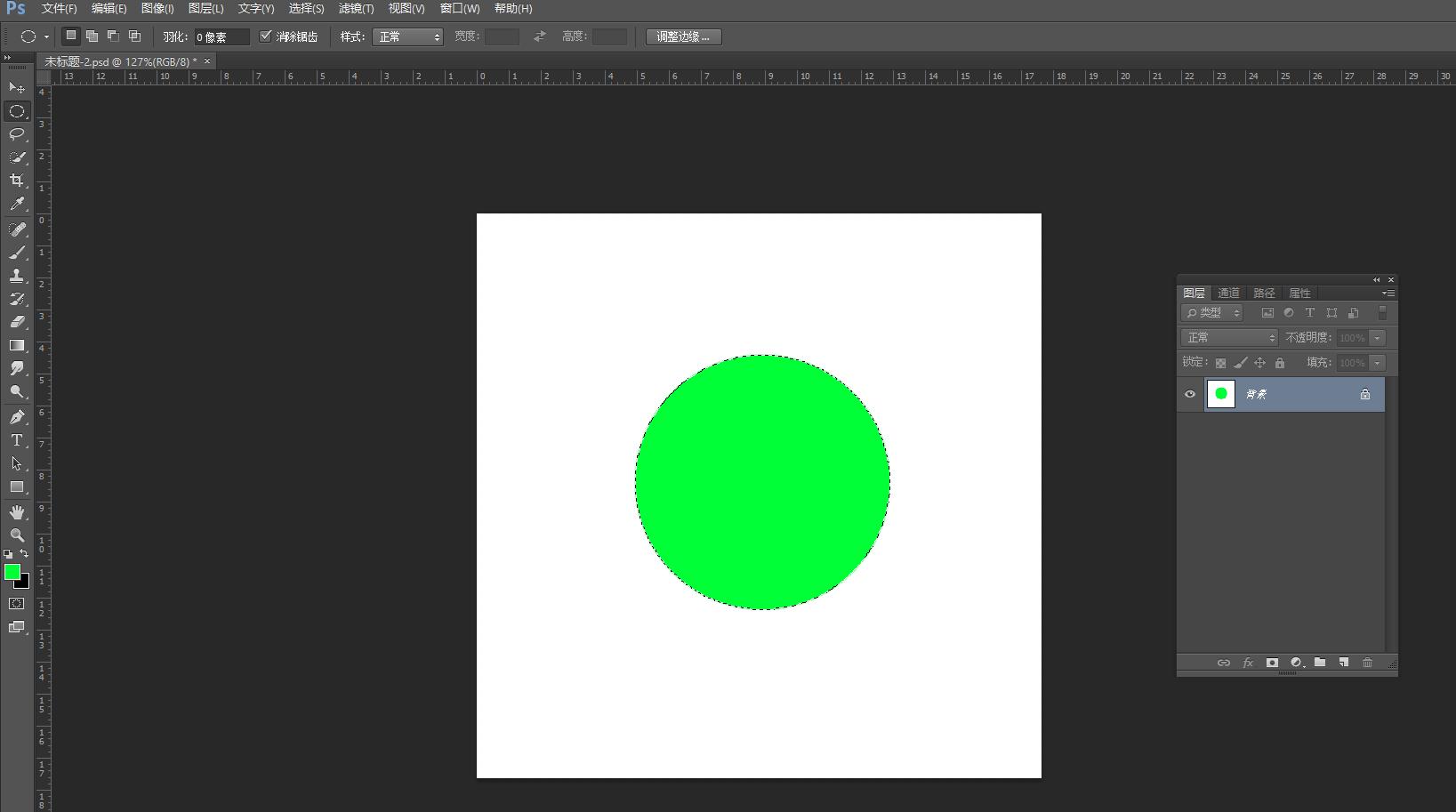Screen dimensions: 1456x812
Task: Select the History Brush tool
Action: [x=17, y=299]
